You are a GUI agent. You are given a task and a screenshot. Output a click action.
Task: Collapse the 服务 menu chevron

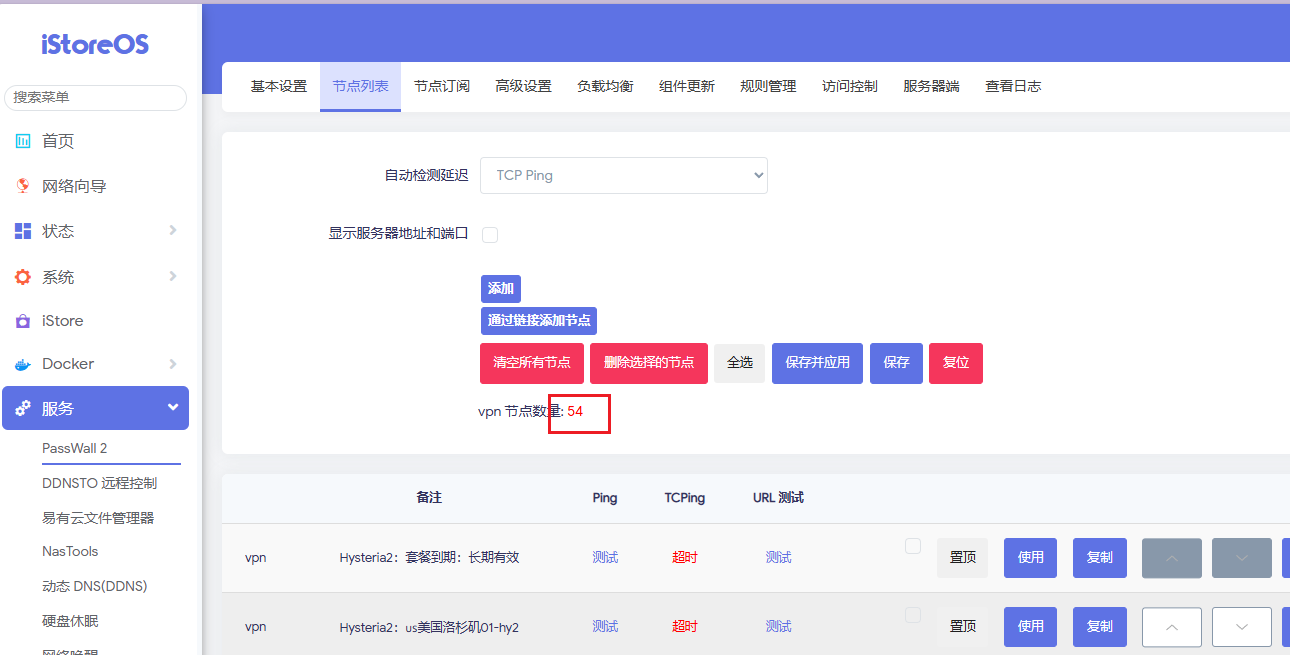(173, 407)
